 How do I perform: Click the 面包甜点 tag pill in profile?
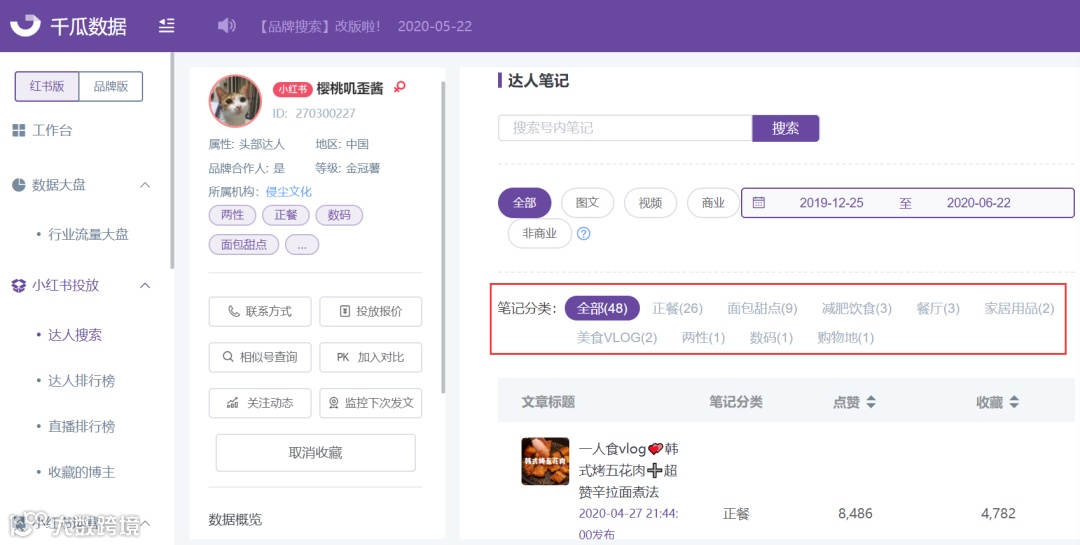pos(244,245)
